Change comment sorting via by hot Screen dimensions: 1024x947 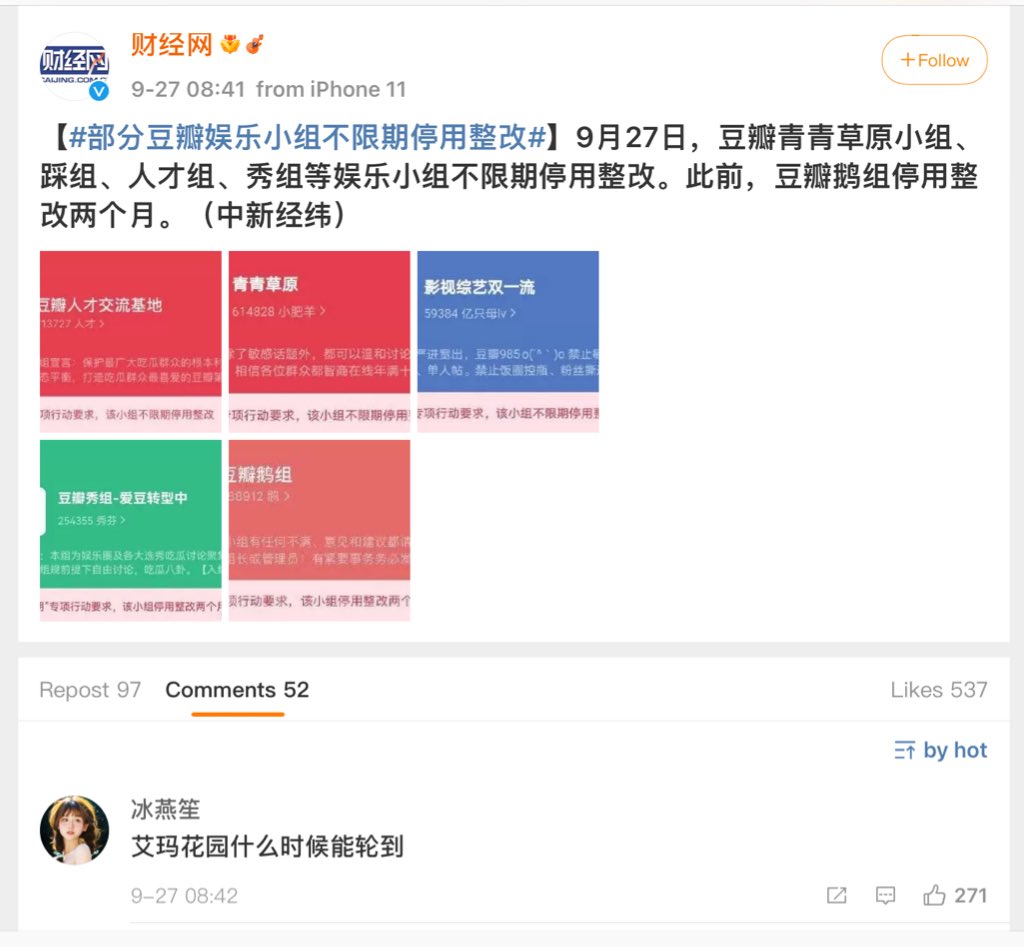click(940, 750)
